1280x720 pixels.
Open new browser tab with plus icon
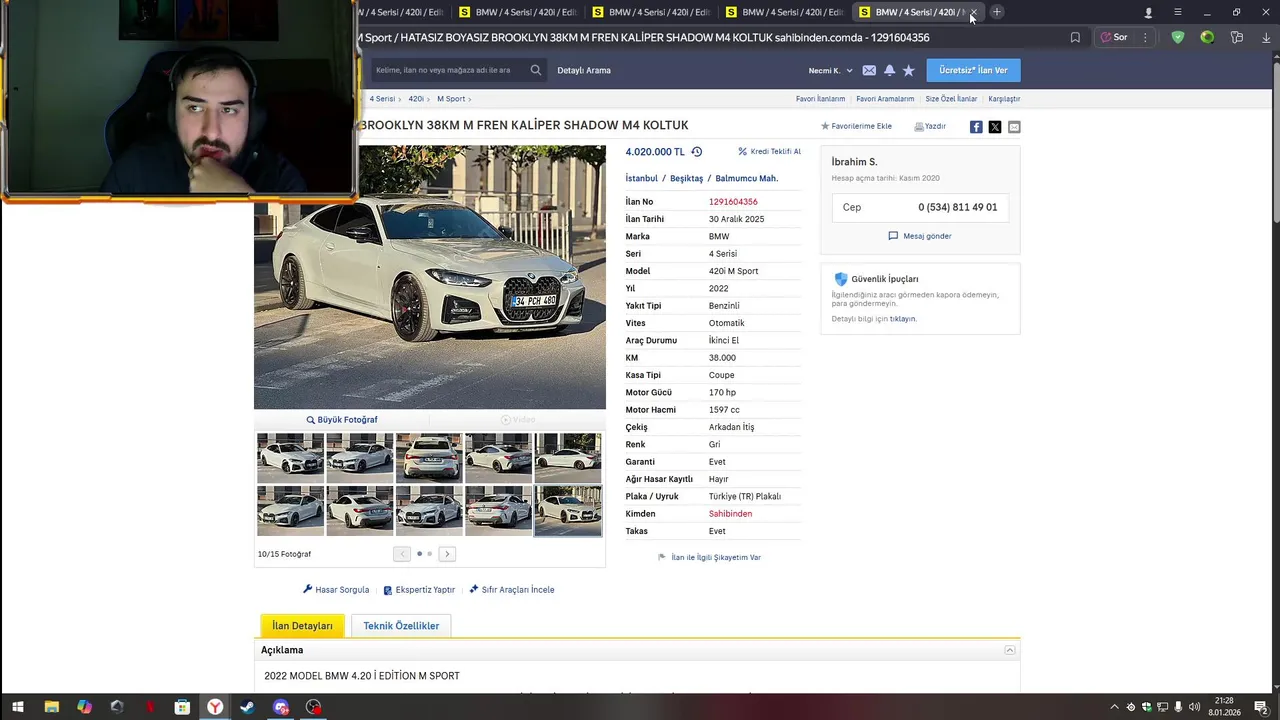996,12
